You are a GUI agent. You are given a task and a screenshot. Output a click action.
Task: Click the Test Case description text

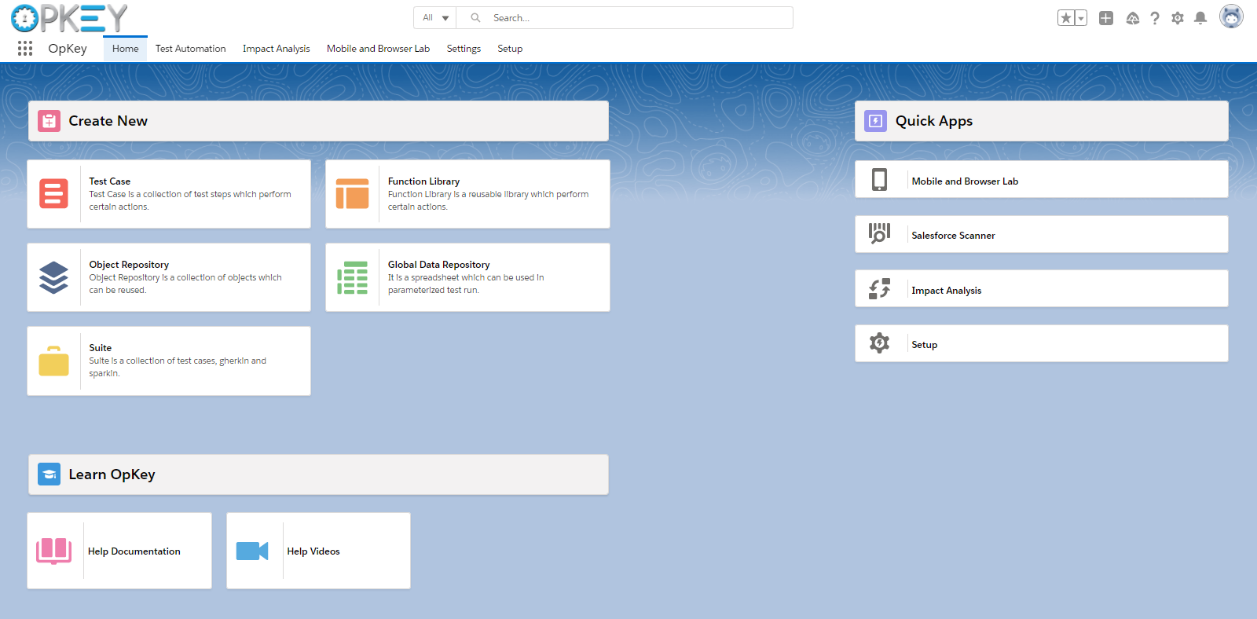coord(190,200)
